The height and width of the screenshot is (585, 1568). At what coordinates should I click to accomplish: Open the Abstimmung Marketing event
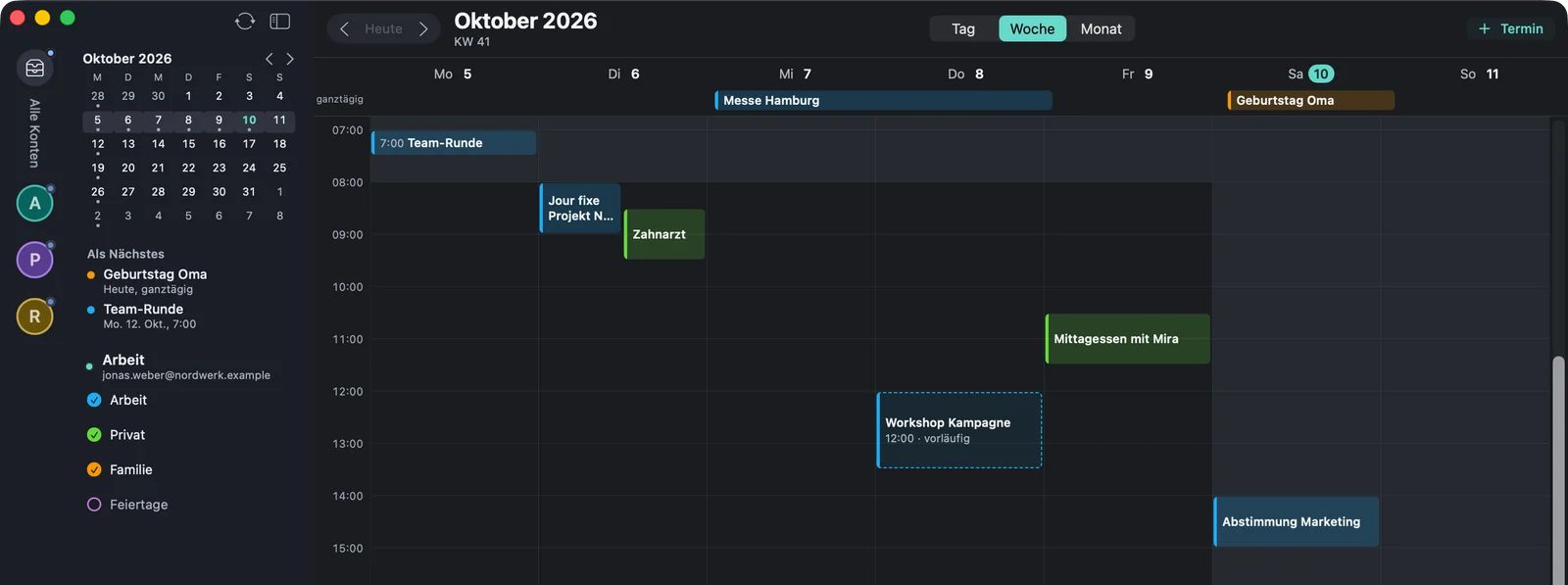pyautogui.click(x=1297, y=521)
